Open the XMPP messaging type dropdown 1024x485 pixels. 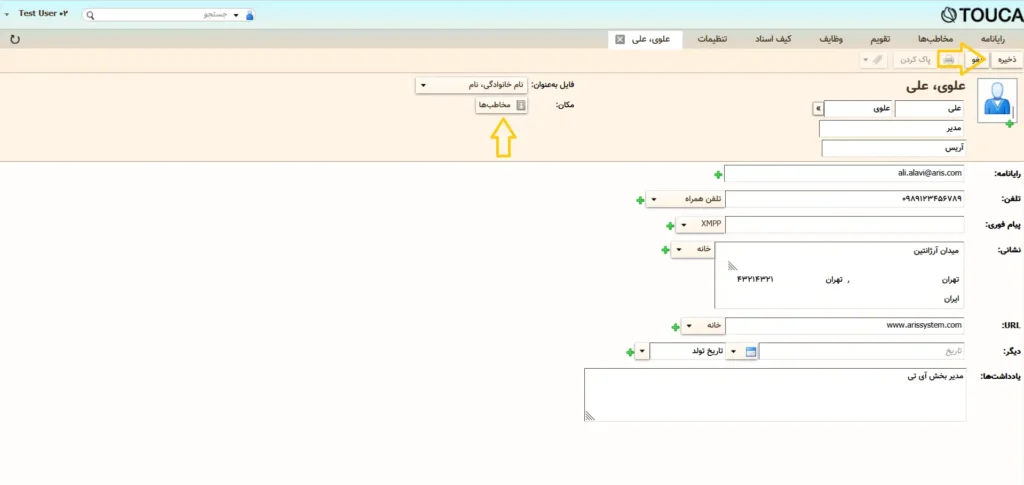tap(700, 225)
